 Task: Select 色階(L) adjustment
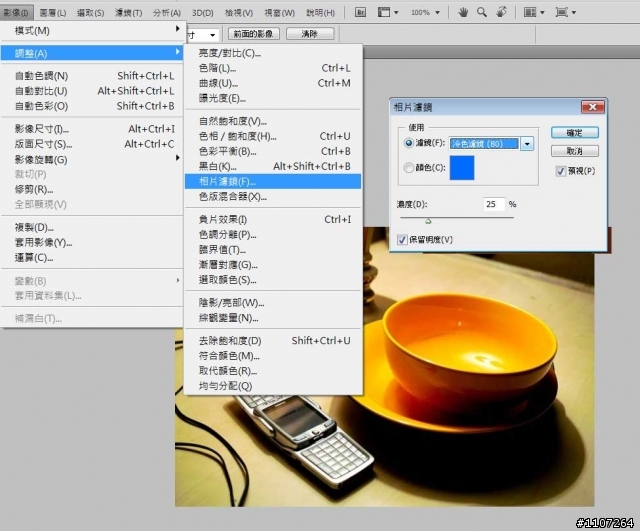(273, 68)
